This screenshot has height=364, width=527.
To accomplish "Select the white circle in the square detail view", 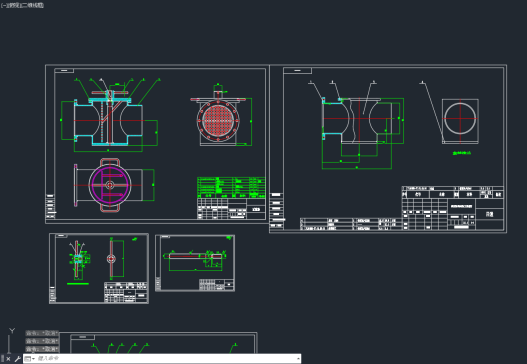I will pos(460,119).
